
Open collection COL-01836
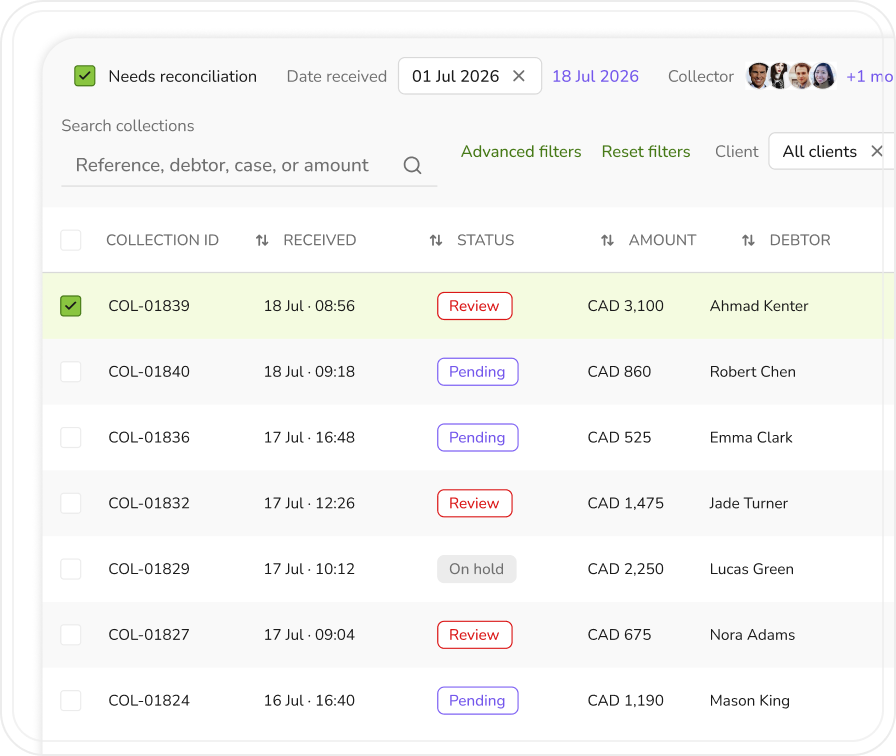[149, 437]
